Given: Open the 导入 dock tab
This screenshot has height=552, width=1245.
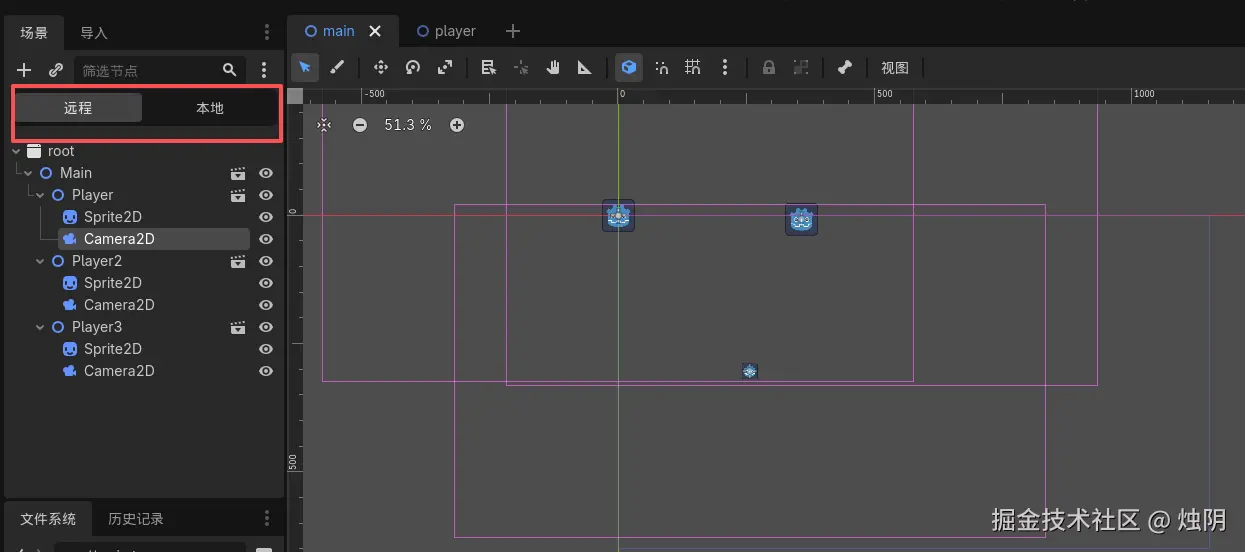Looking at the screenshot, I should (x=94, y=32).
